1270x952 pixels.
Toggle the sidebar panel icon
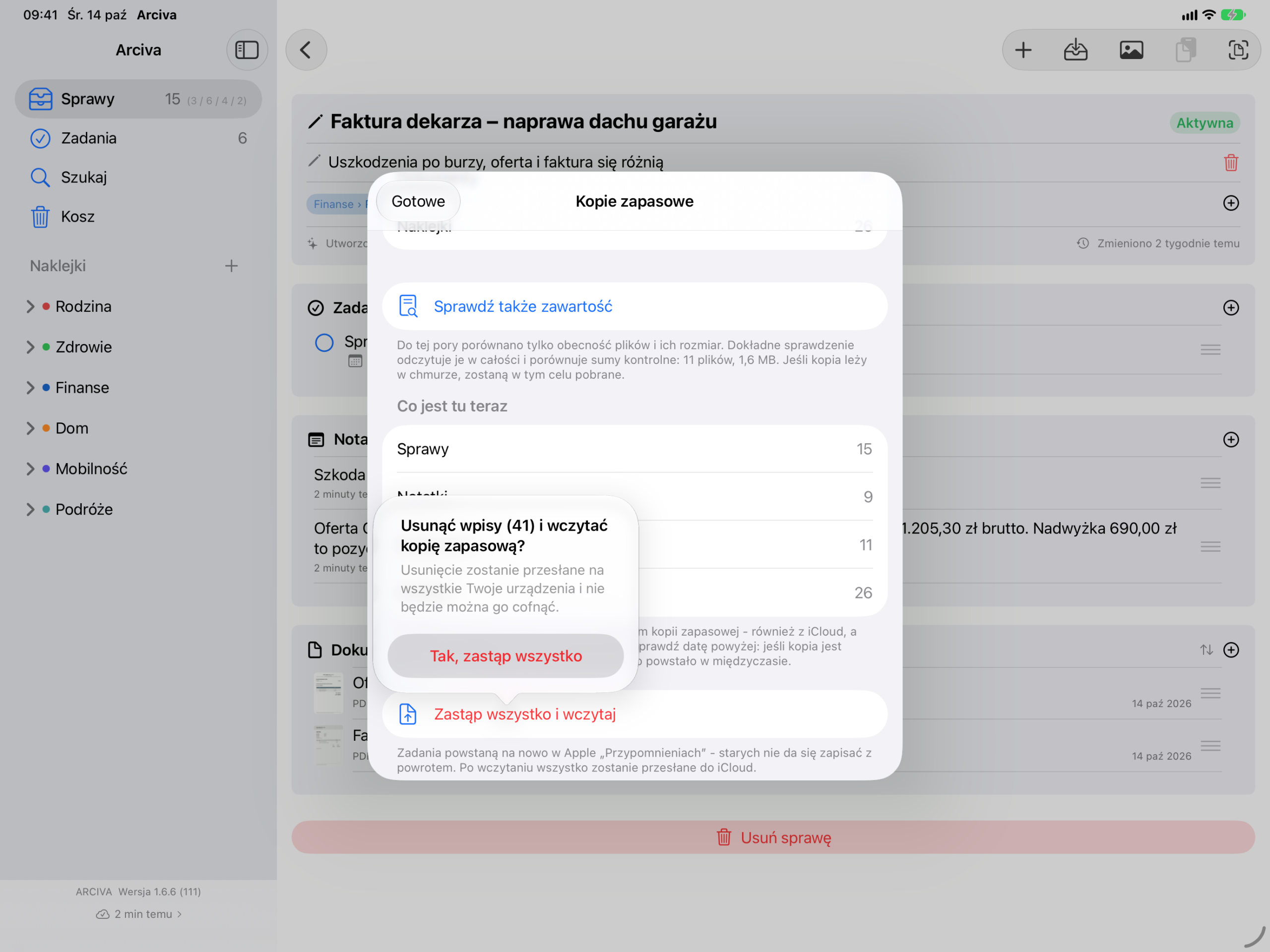247,50
